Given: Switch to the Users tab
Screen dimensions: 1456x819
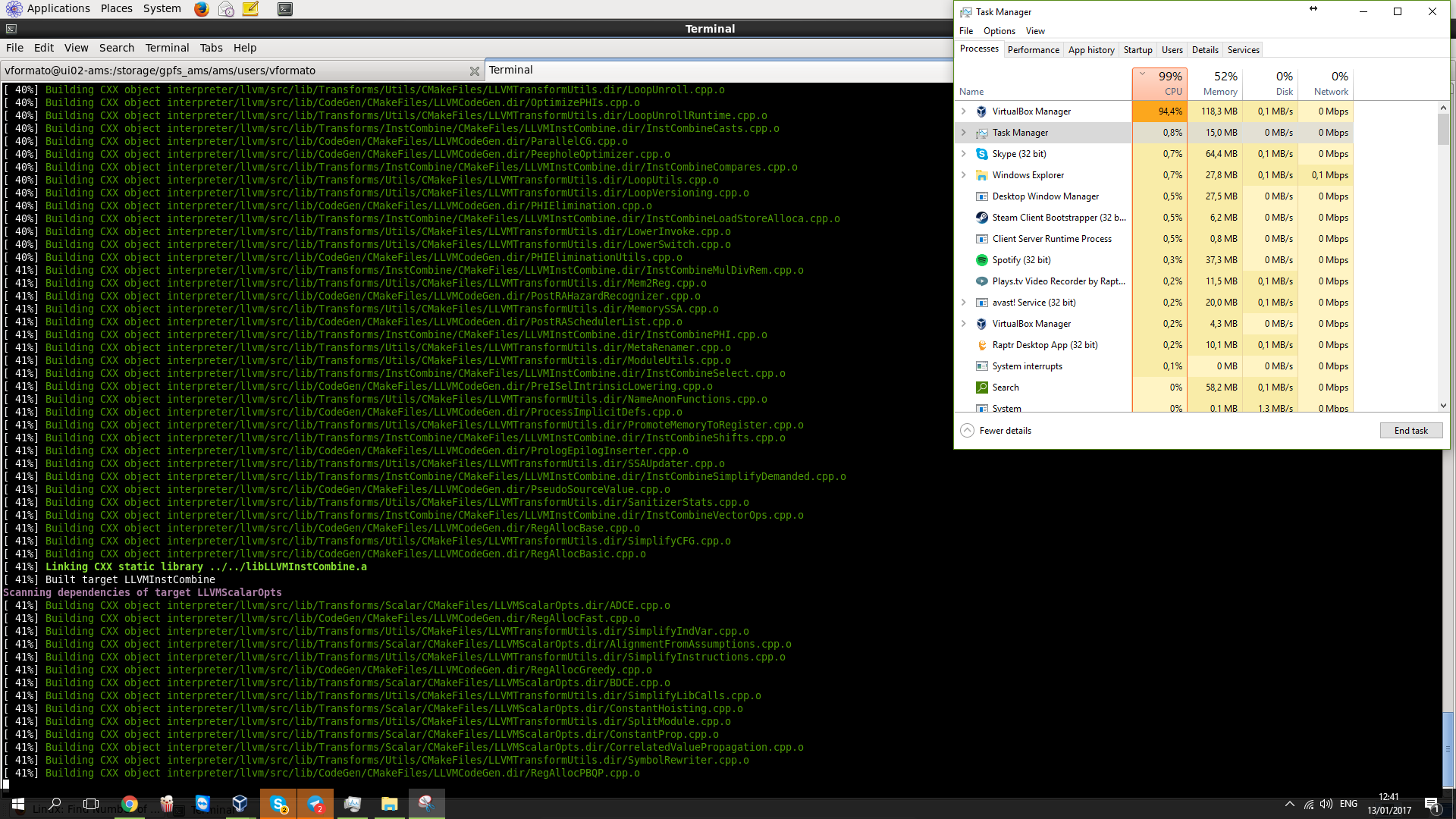Looking at the screenshot, I should [1172, 50].
